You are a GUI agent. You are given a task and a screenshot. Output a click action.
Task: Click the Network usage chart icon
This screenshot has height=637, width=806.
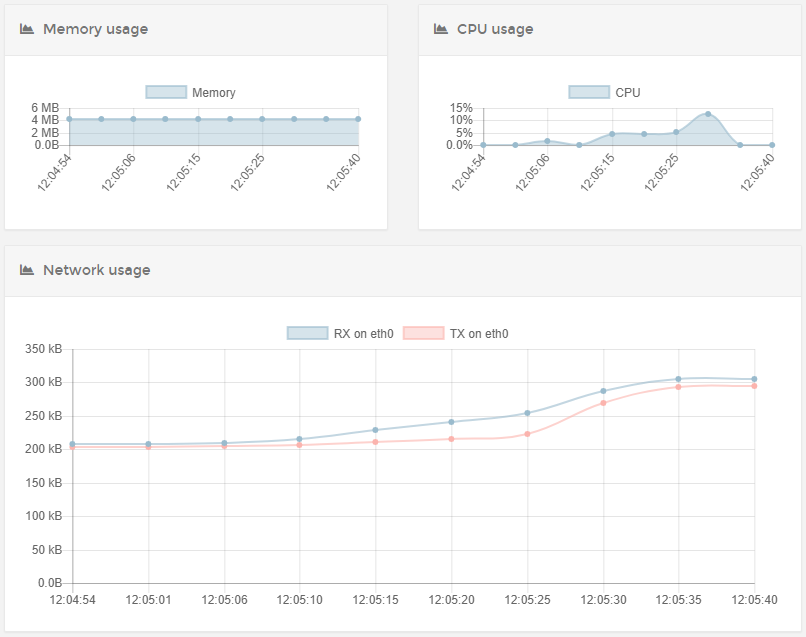click(x=27, y=270)
